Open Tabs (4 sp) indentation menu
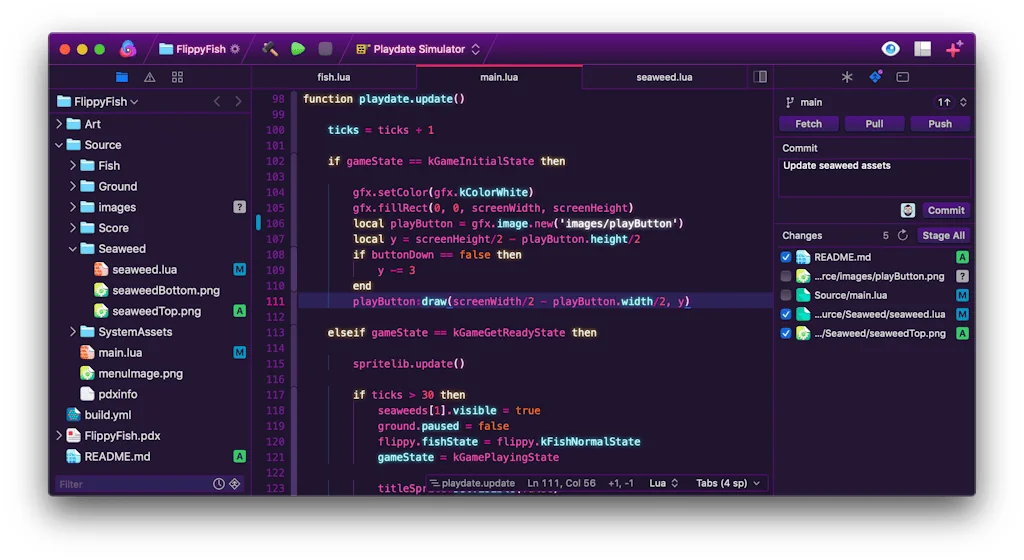The image size is (1024, 560). pyautogui.click(x=728, y=483)
